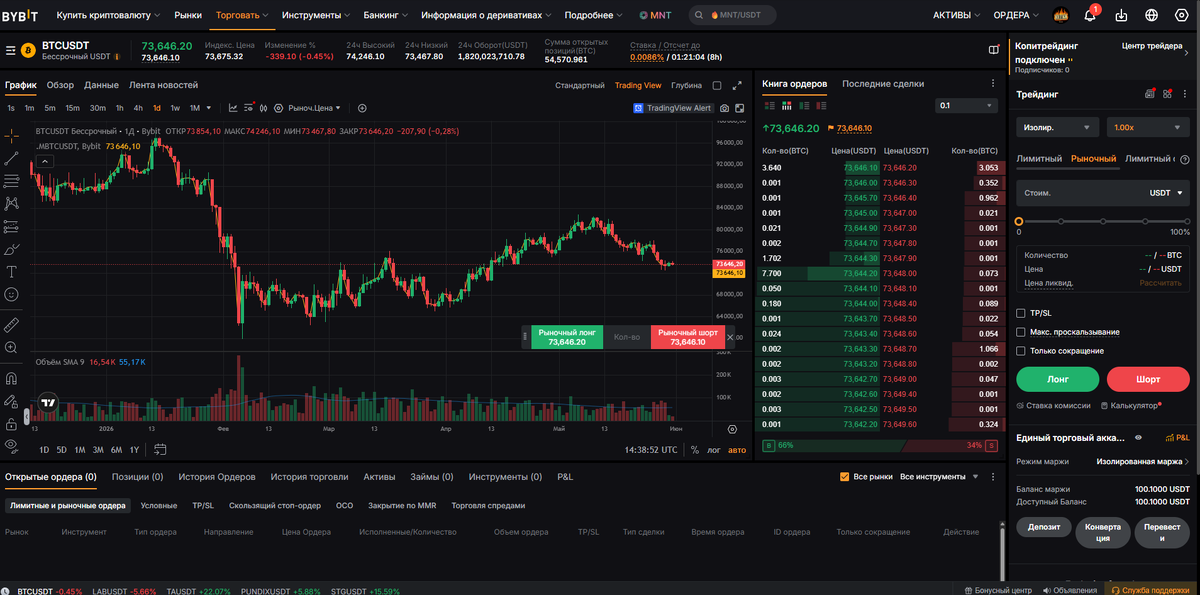The width and height of the screenshot is (1200, 595).
Task: Expand the АКТИВЫ header menu
Action: coord(957,15)
